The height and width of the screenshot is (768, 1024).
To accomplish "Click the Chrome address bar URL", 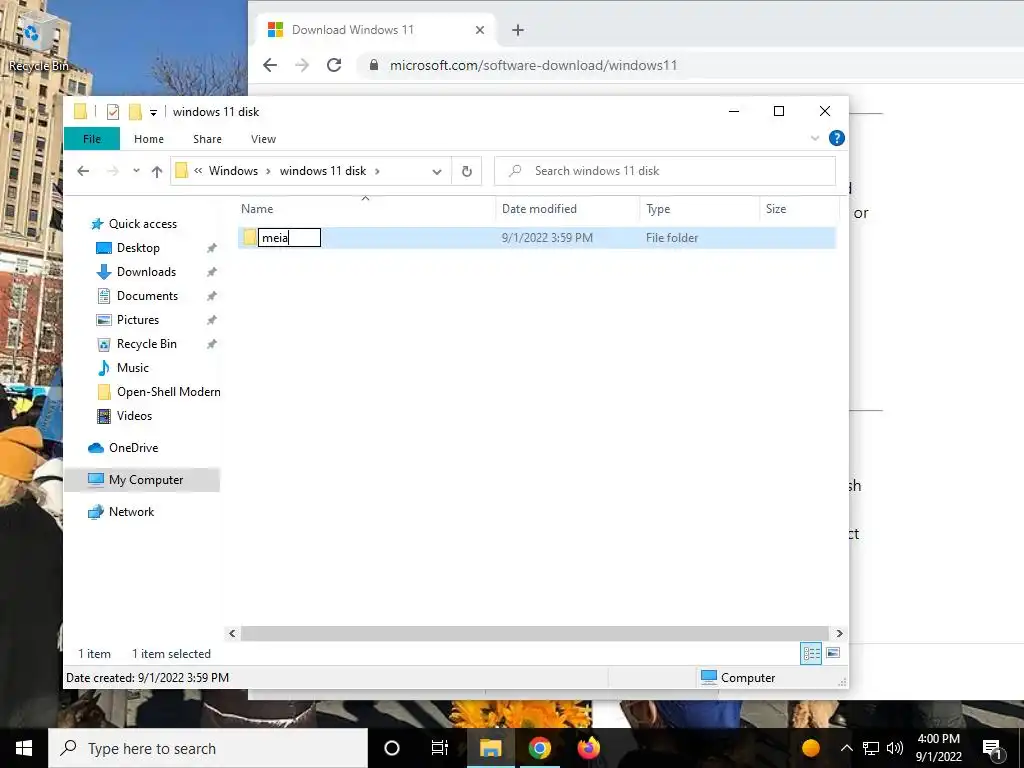I will pyautogui.click(x=533, y=65).
